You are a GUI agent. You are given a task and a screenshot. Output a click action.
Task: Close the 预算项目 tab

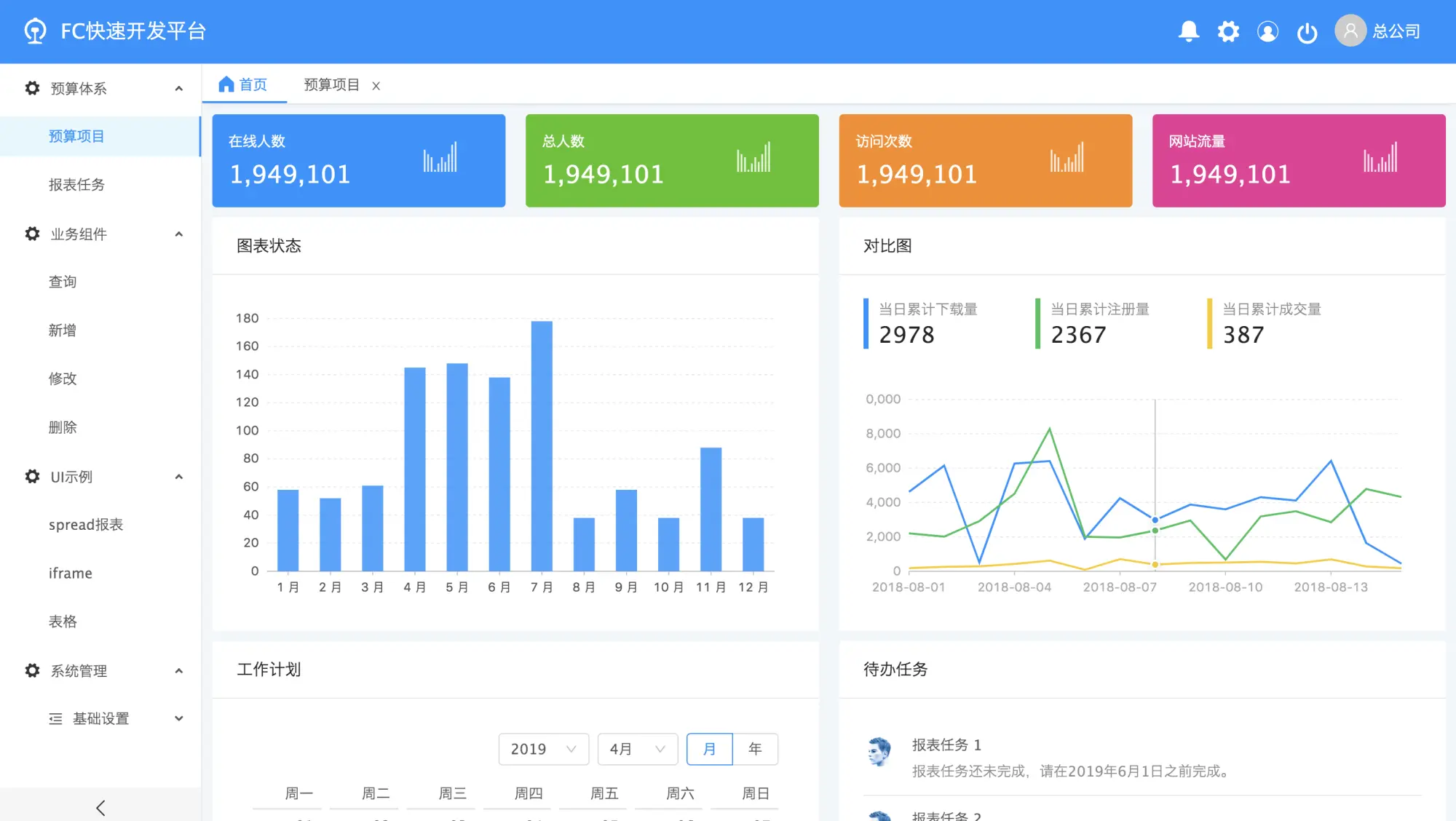(376, 86)
